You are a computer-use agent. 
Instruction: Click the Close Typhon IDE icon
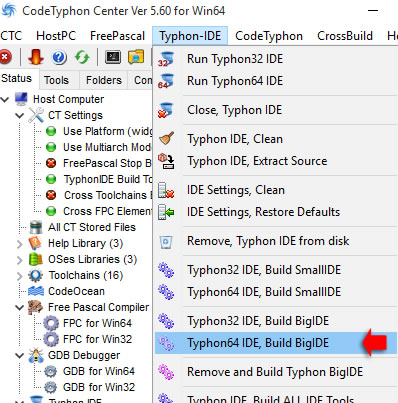click(x=166, y=110)
